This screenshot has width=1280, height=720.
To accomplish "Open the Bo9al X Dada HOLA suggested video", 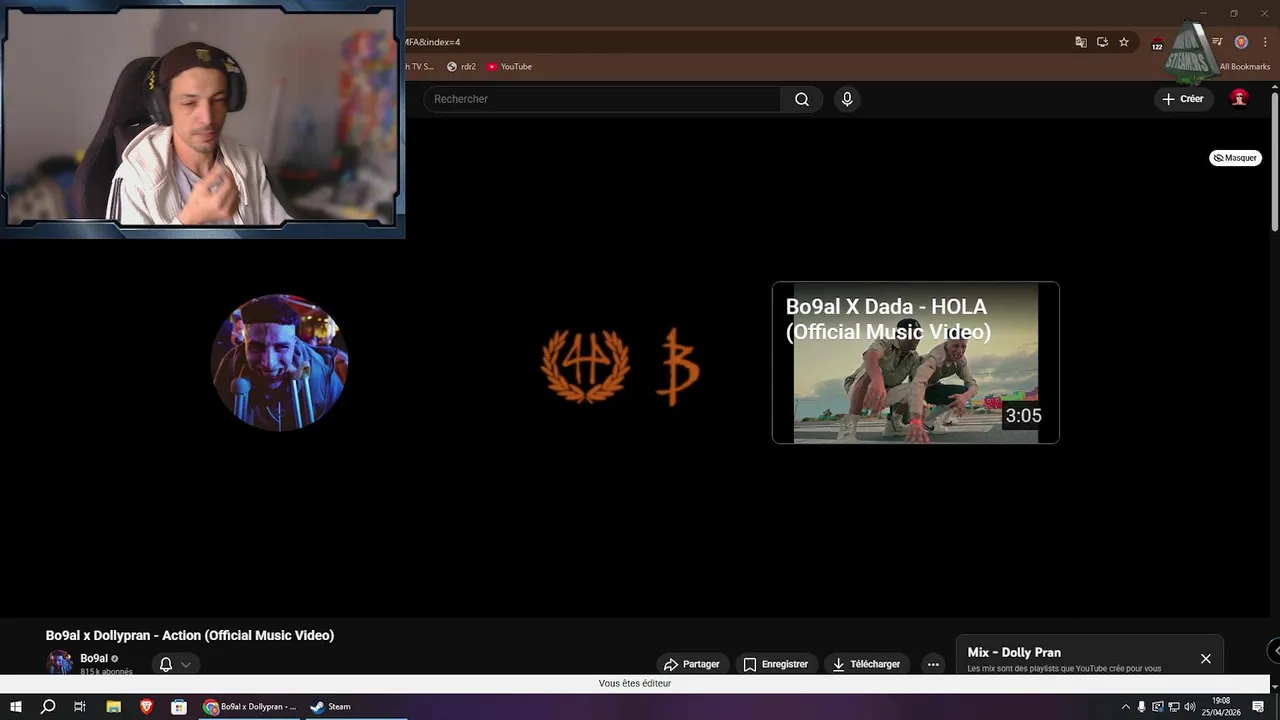I will (x=915, y=362).
